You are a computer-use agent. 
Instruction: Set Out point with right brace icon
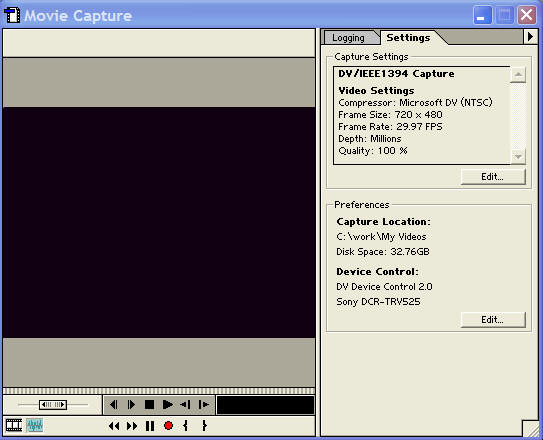pyautogui.click(x=204, y=425)
